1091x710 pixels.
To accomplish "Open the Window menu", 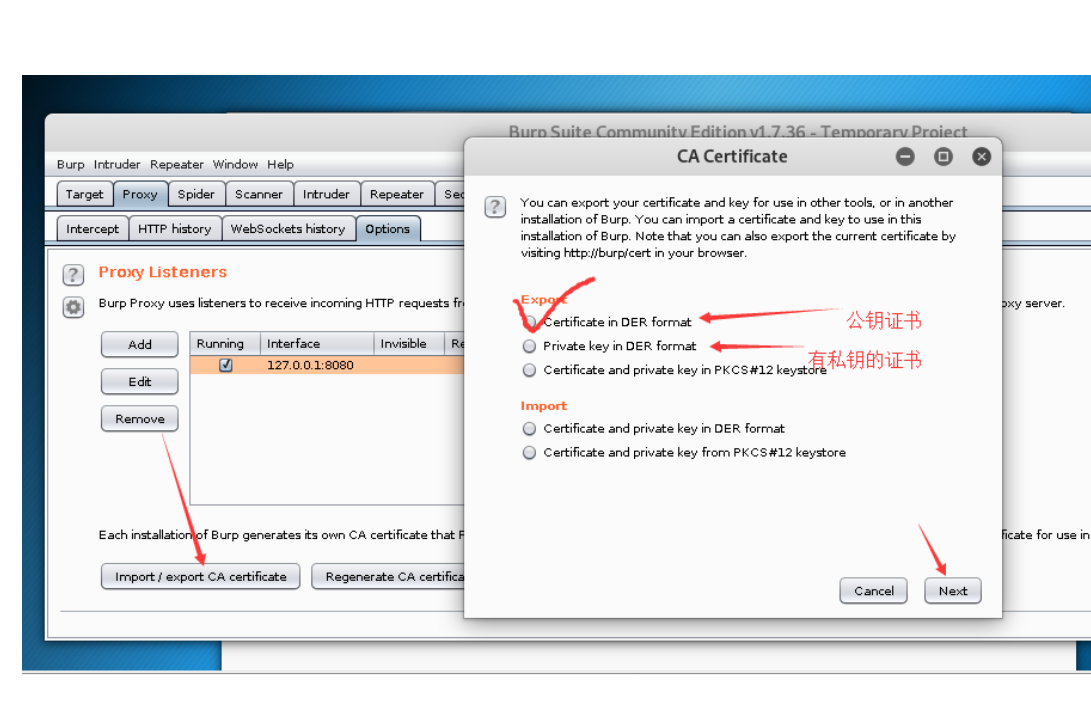I will 235,164.
